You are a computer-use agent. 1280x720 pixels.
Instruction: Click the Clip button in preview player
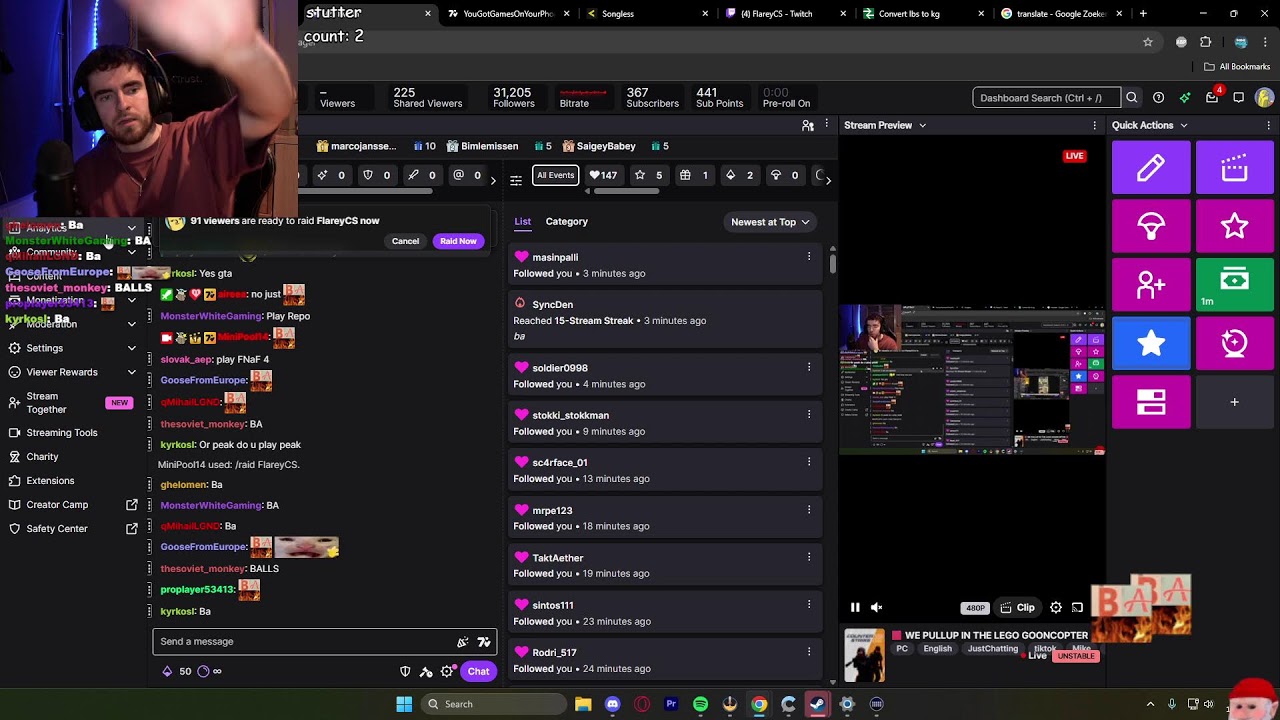point(1017,607)
